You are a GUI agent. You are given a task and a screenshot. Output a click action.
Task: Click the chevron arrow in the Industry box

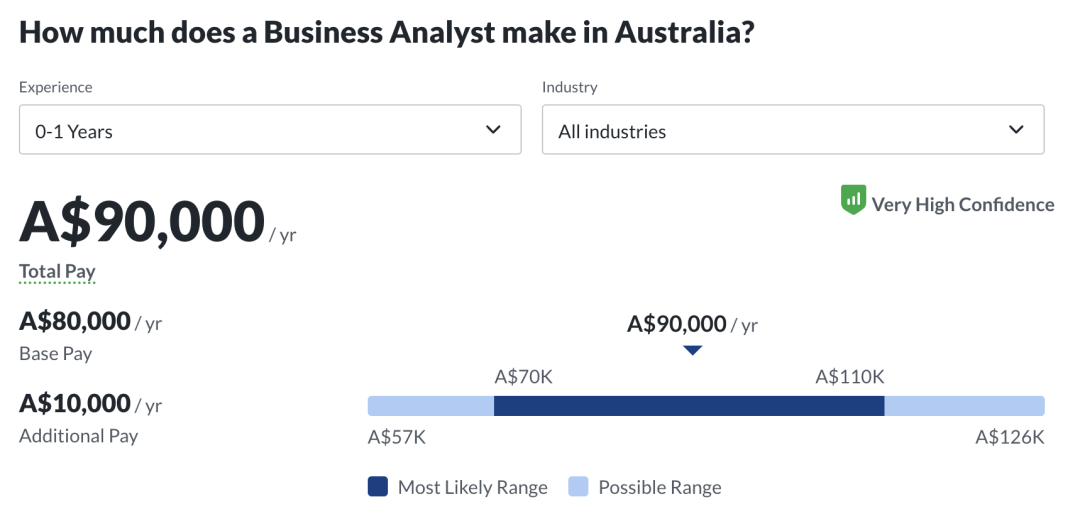click(1016, 130)
